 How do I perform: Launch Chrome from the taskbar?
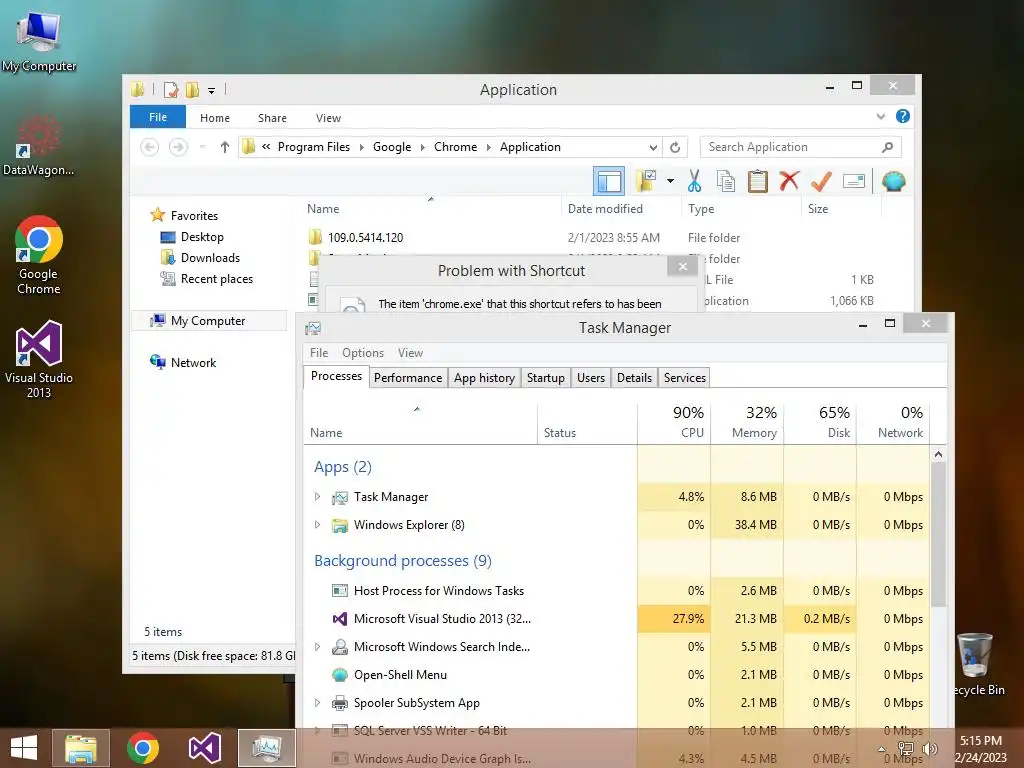tap(143, 748)
